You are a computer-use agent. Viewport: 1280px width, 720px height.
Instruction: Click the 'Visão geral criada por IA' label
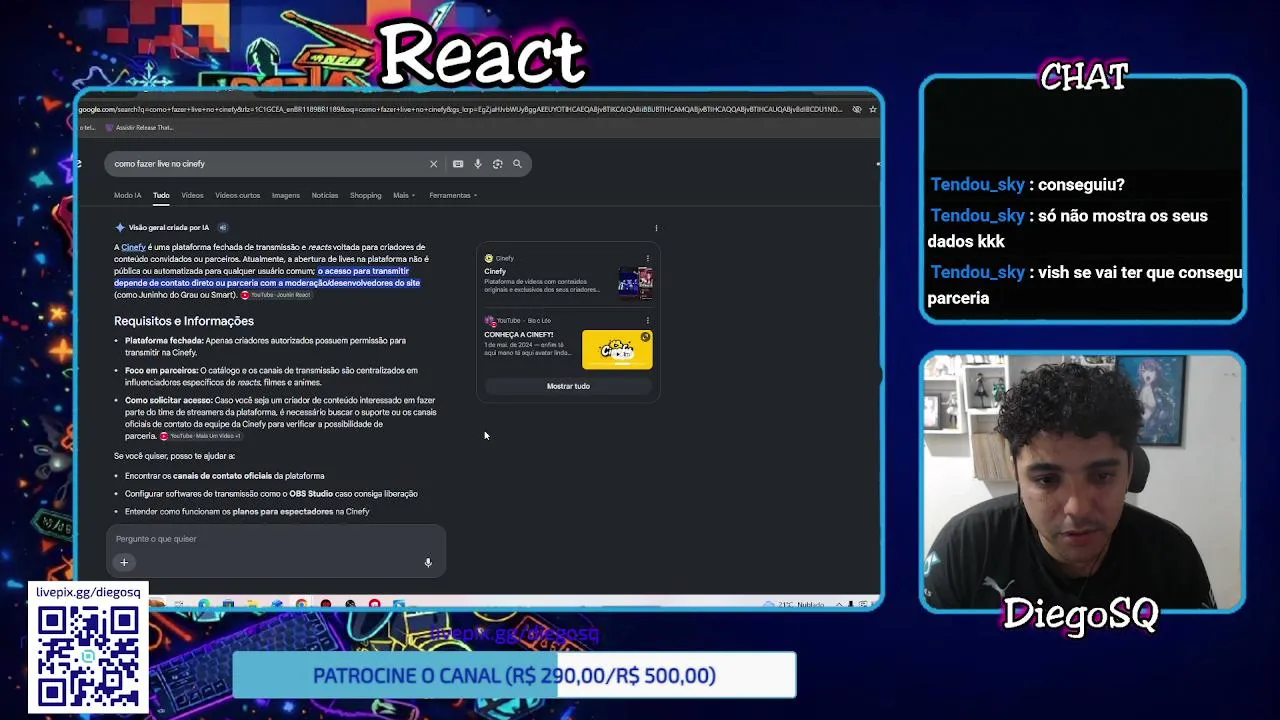click(x=169, y=228)
